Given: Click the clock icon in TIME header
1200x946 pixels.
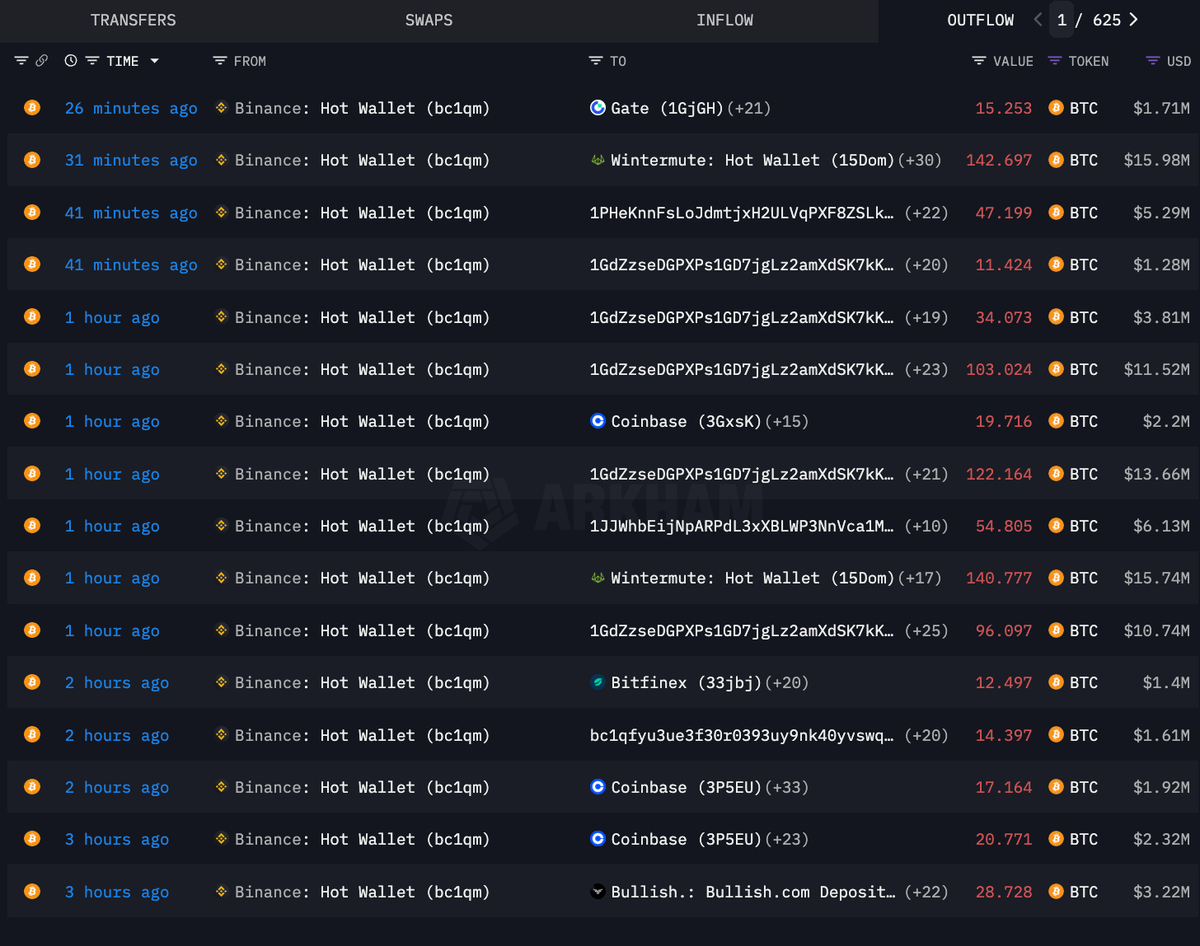Looking at the screenshot, I should [71, 61].
